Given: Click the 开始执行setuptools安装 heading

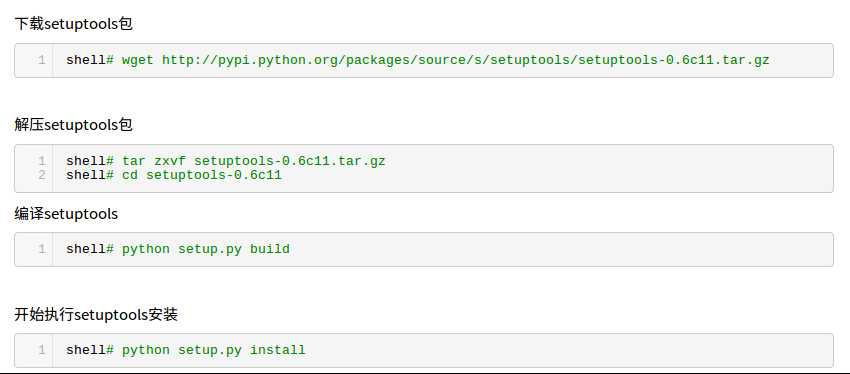Looking at the screenshot, I should point(96,314).
